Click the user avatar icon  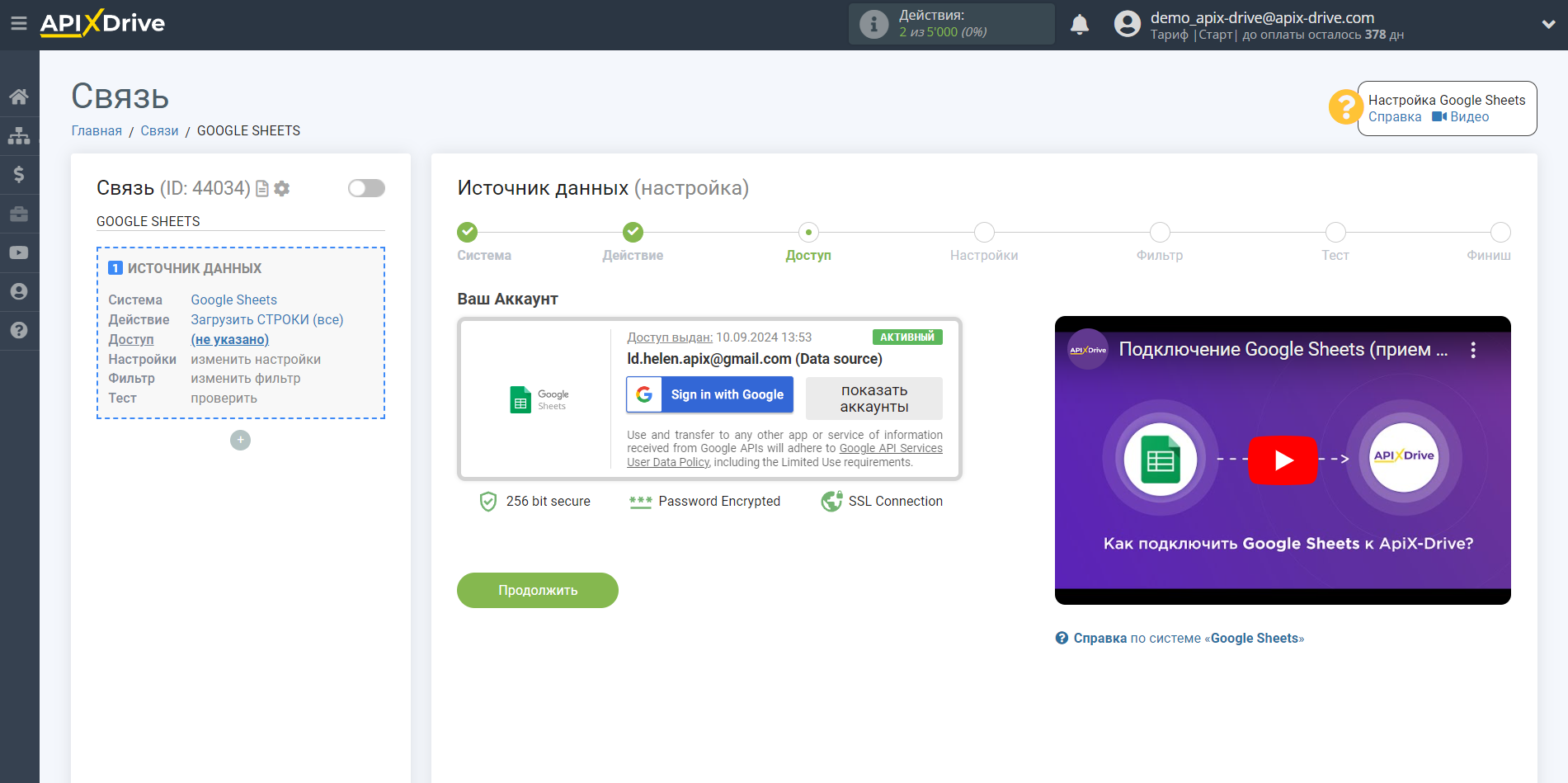[1127, 24]
